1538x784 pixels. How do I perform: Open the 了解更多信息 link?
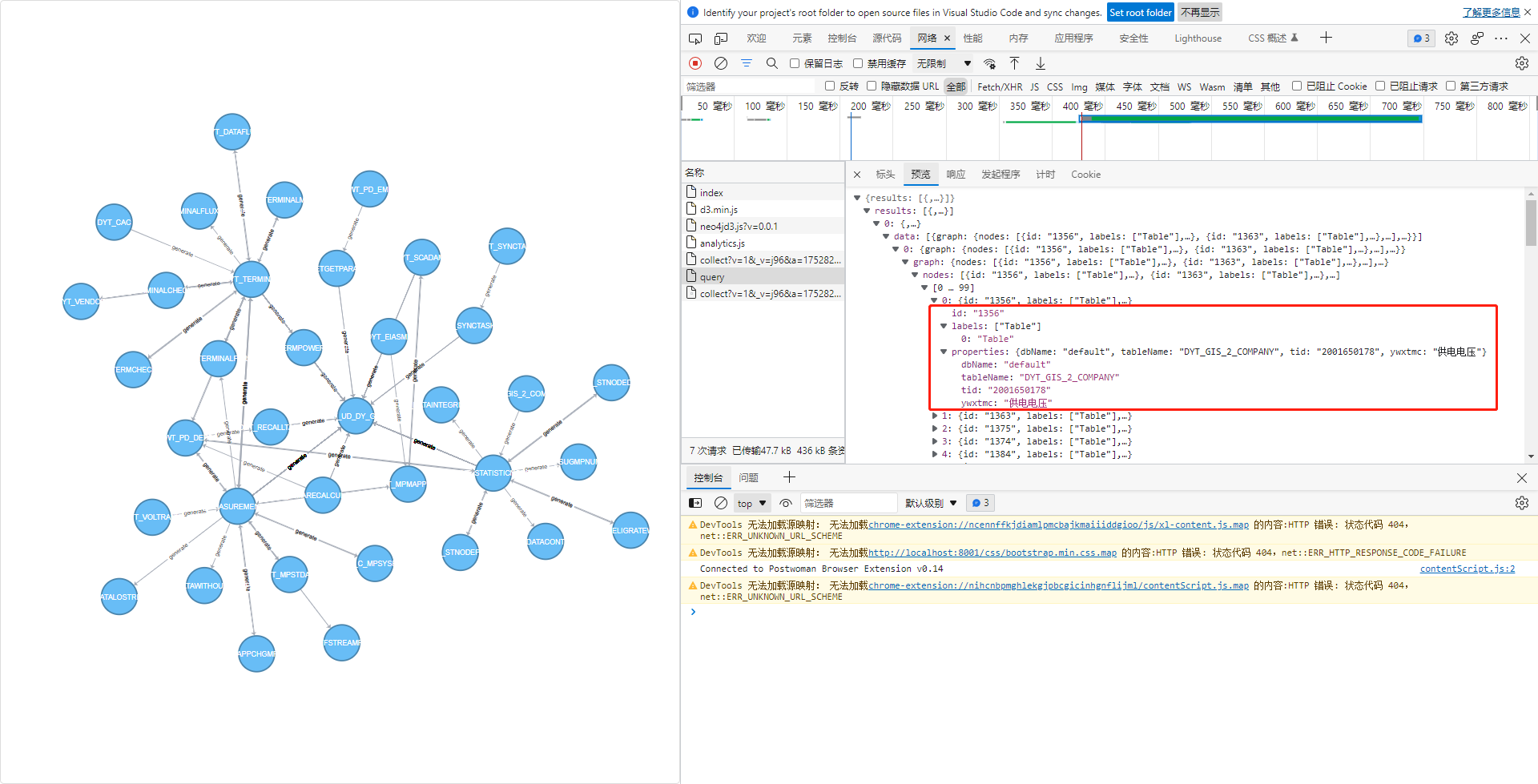click(1491, 13)
